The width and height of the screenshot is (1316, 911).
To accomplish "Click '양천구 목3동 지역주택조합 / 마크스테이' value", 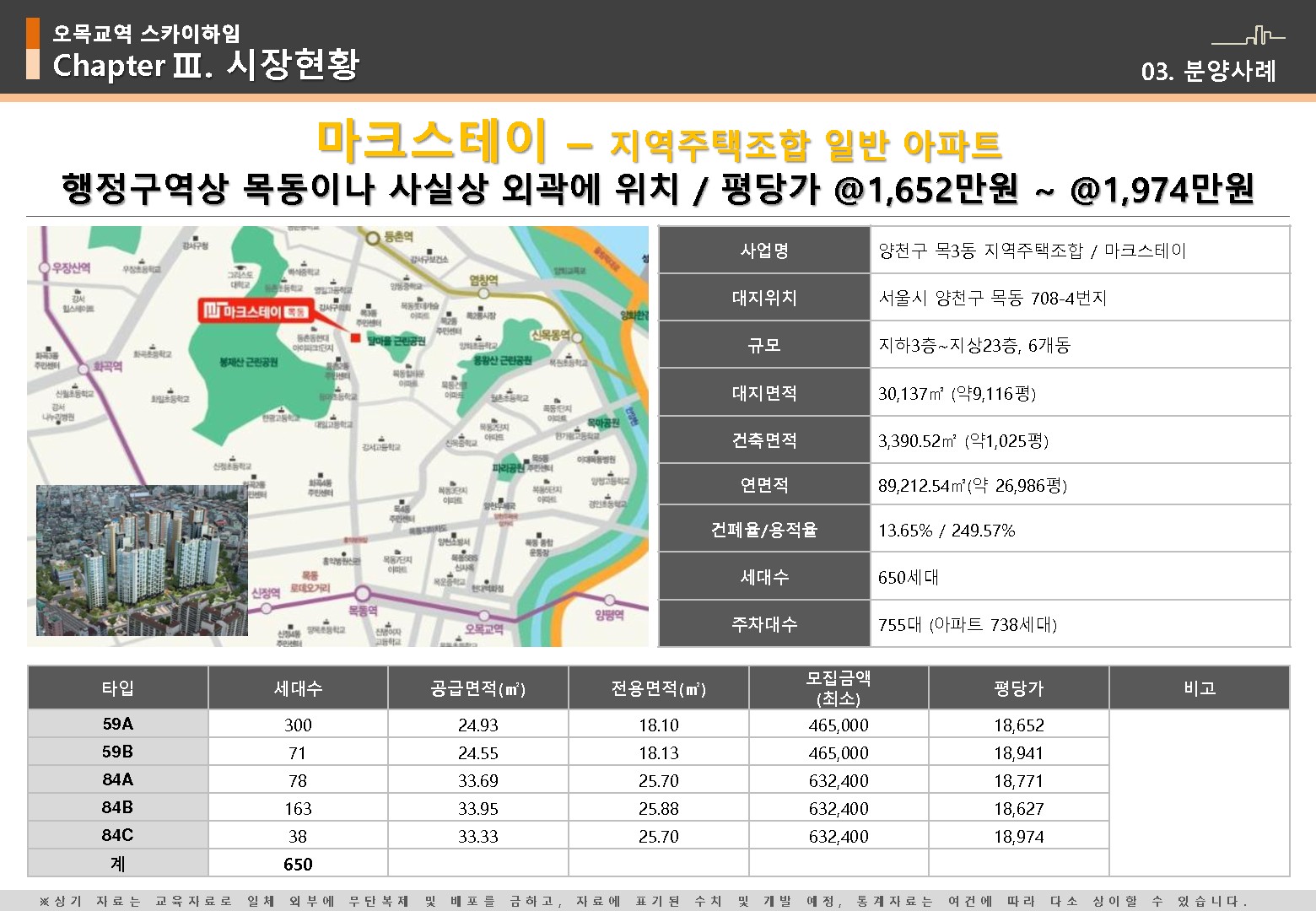I will [1032, 251].
